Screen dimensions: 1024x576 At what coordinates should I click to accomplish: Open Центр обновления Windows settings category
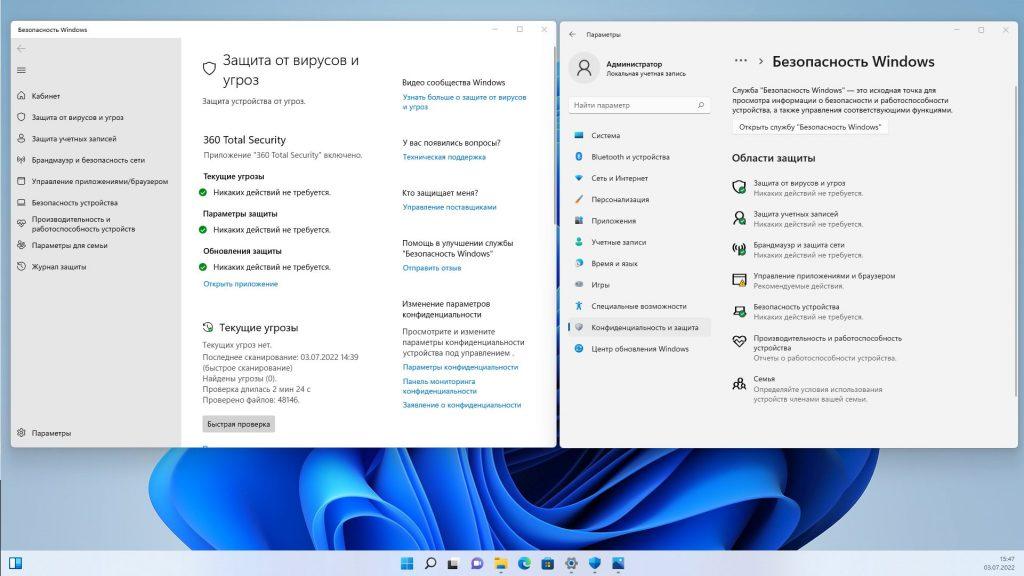(x=639, y=349)
